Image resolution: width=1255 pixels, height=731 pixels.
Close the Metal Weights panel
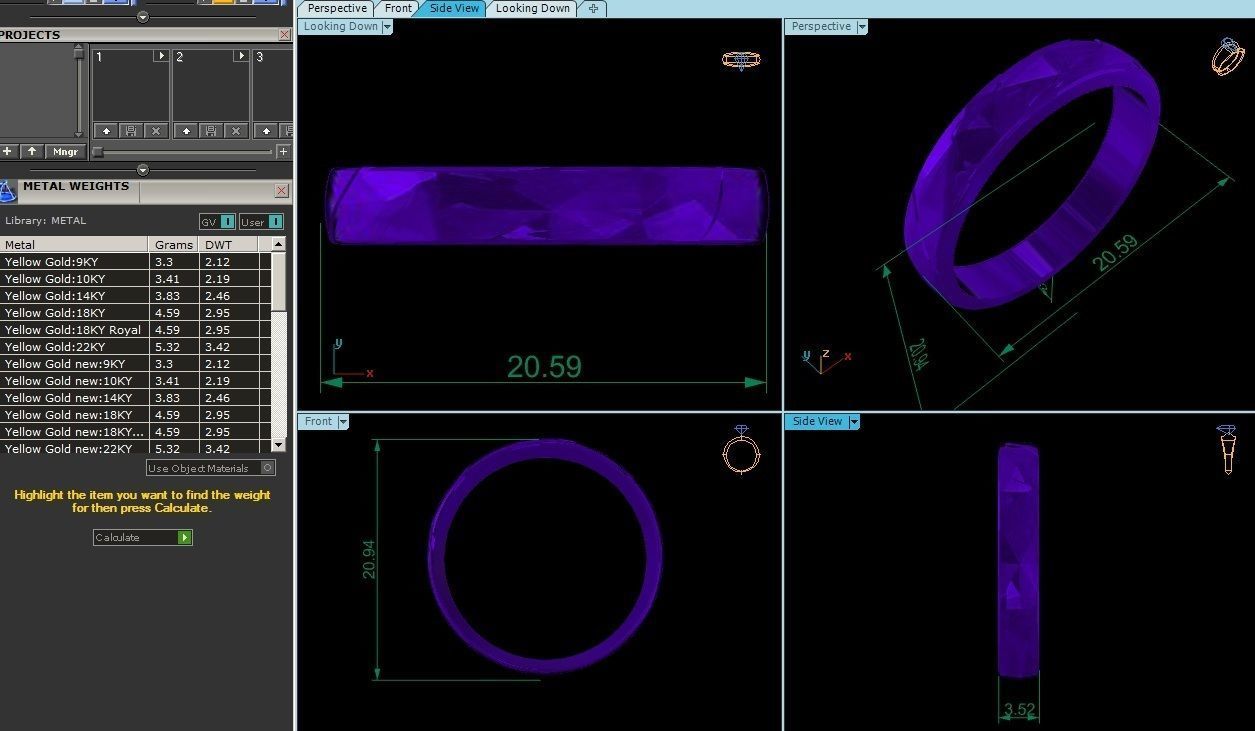point(282,191)
